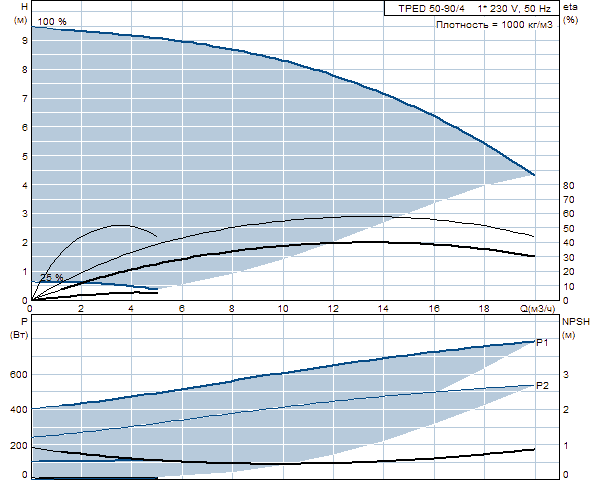Click the "600" value on power axis
Screen dimensions: 592x480
[19, 375]
